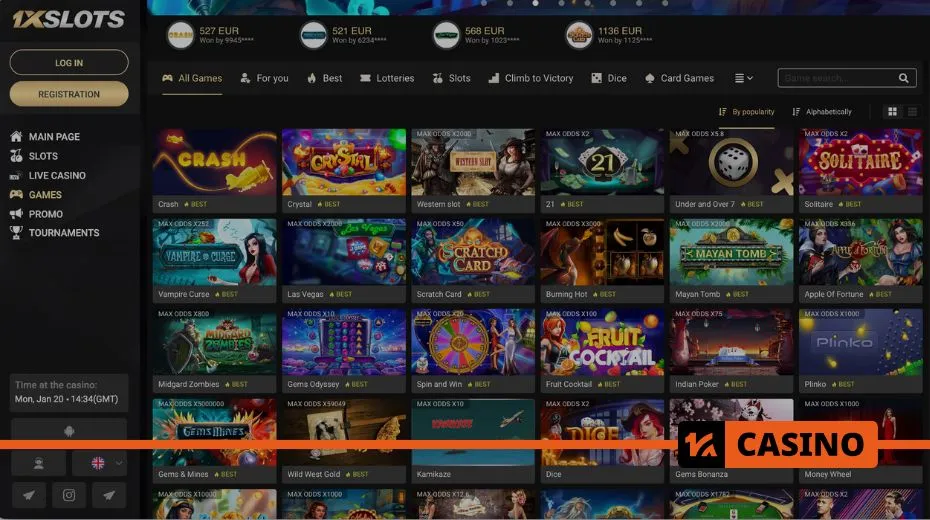
Task: Click the search magnifier icon
Action: [903, 78]
